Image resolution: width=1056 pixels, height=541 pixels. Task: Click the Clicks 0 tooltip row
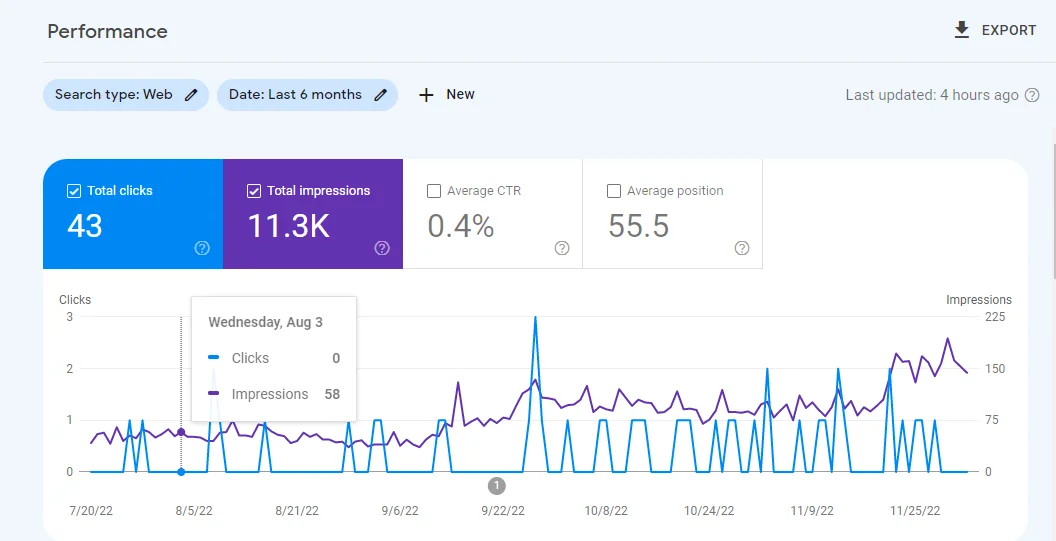(274, 358)
